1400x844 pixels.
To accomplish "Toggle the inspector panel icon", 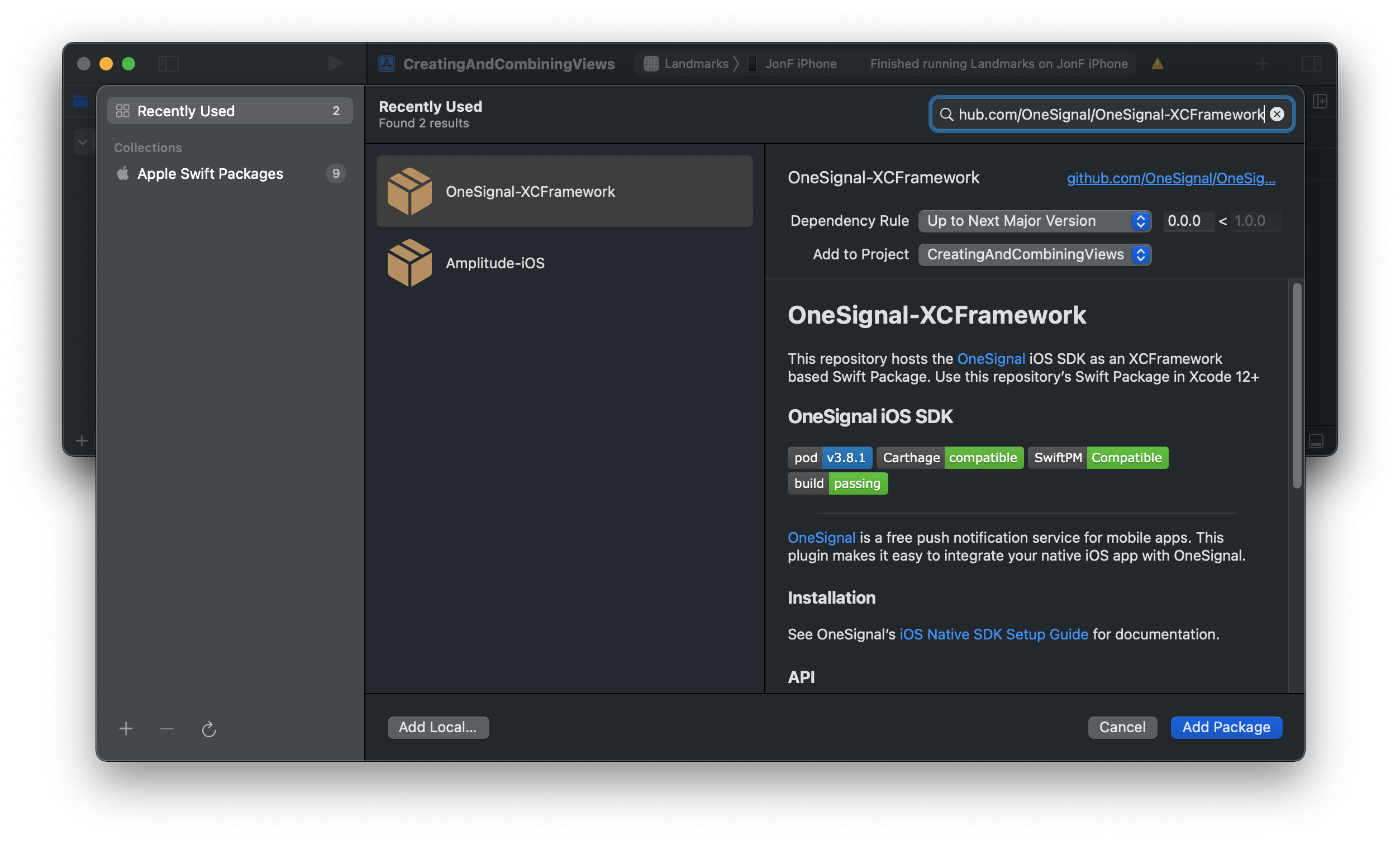I will coord(1311,63).
